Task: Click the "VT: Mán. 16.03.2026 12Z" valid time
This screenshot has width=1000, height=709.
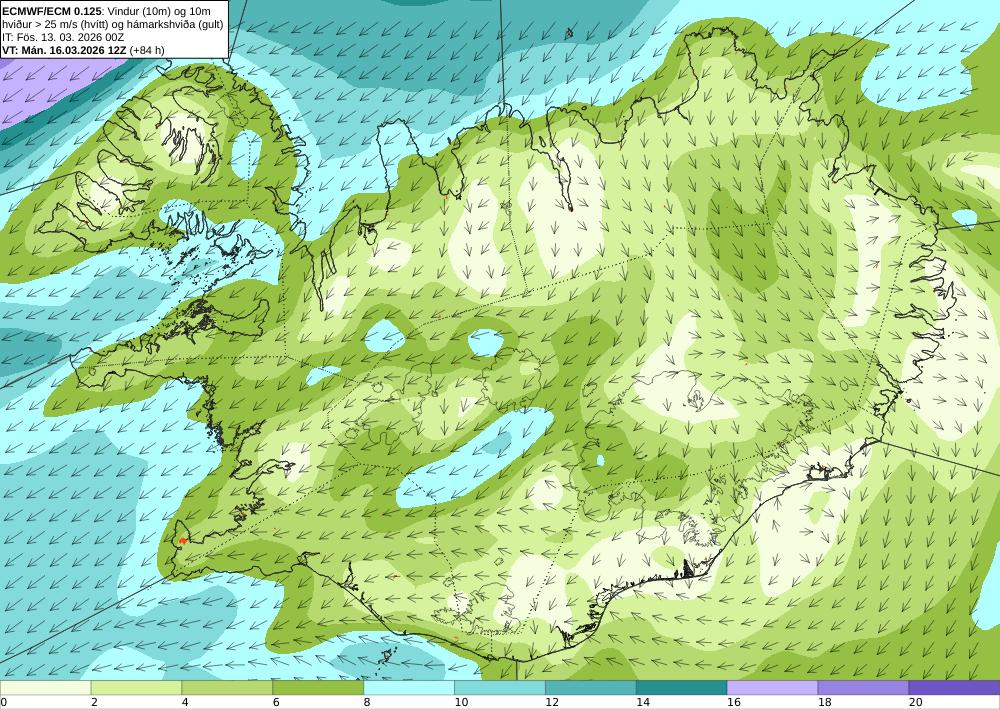Action: (x=64, y=50)
